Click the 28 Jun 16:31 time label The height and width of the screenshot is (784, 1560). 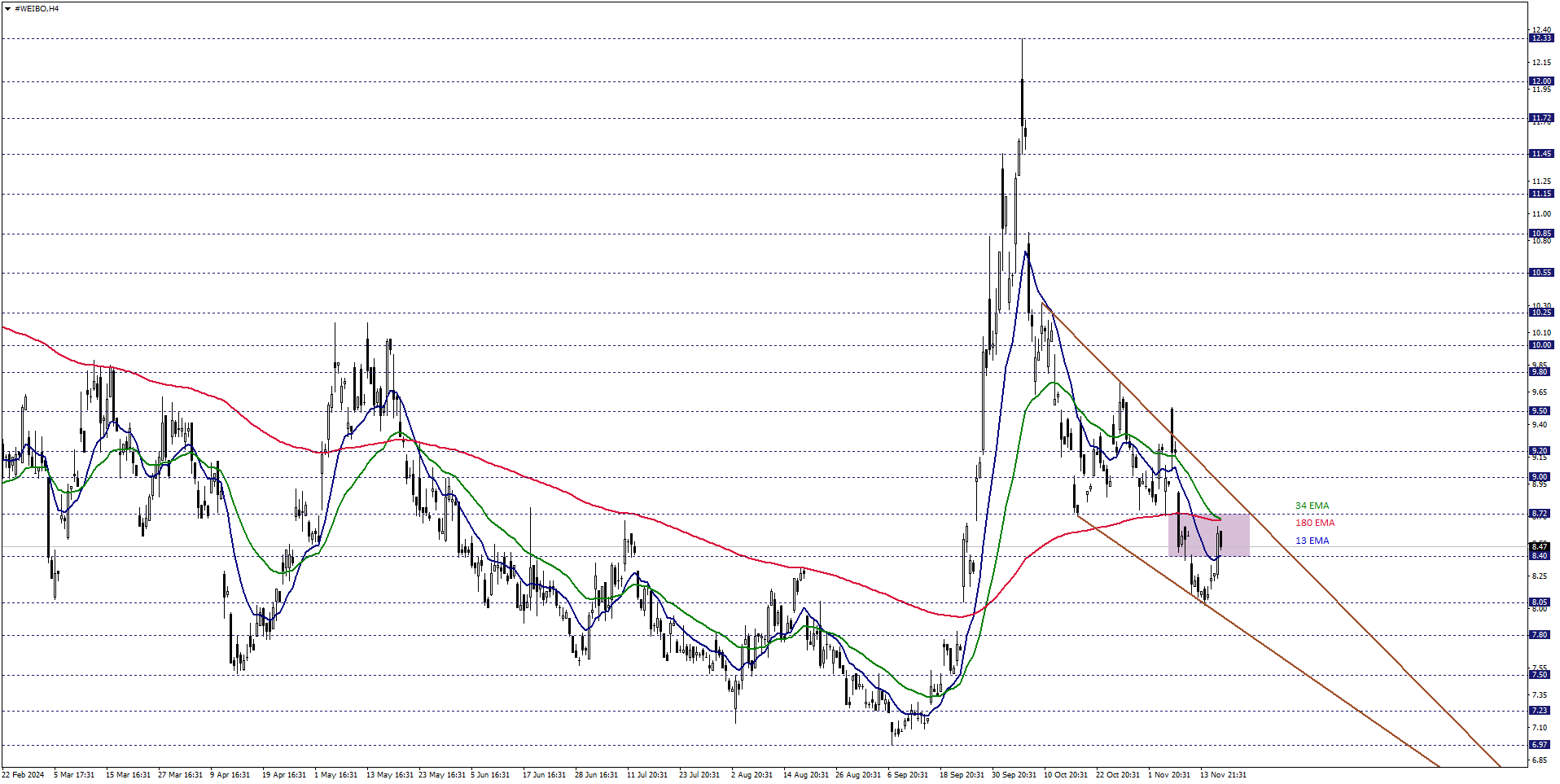[x=597, y=775]
